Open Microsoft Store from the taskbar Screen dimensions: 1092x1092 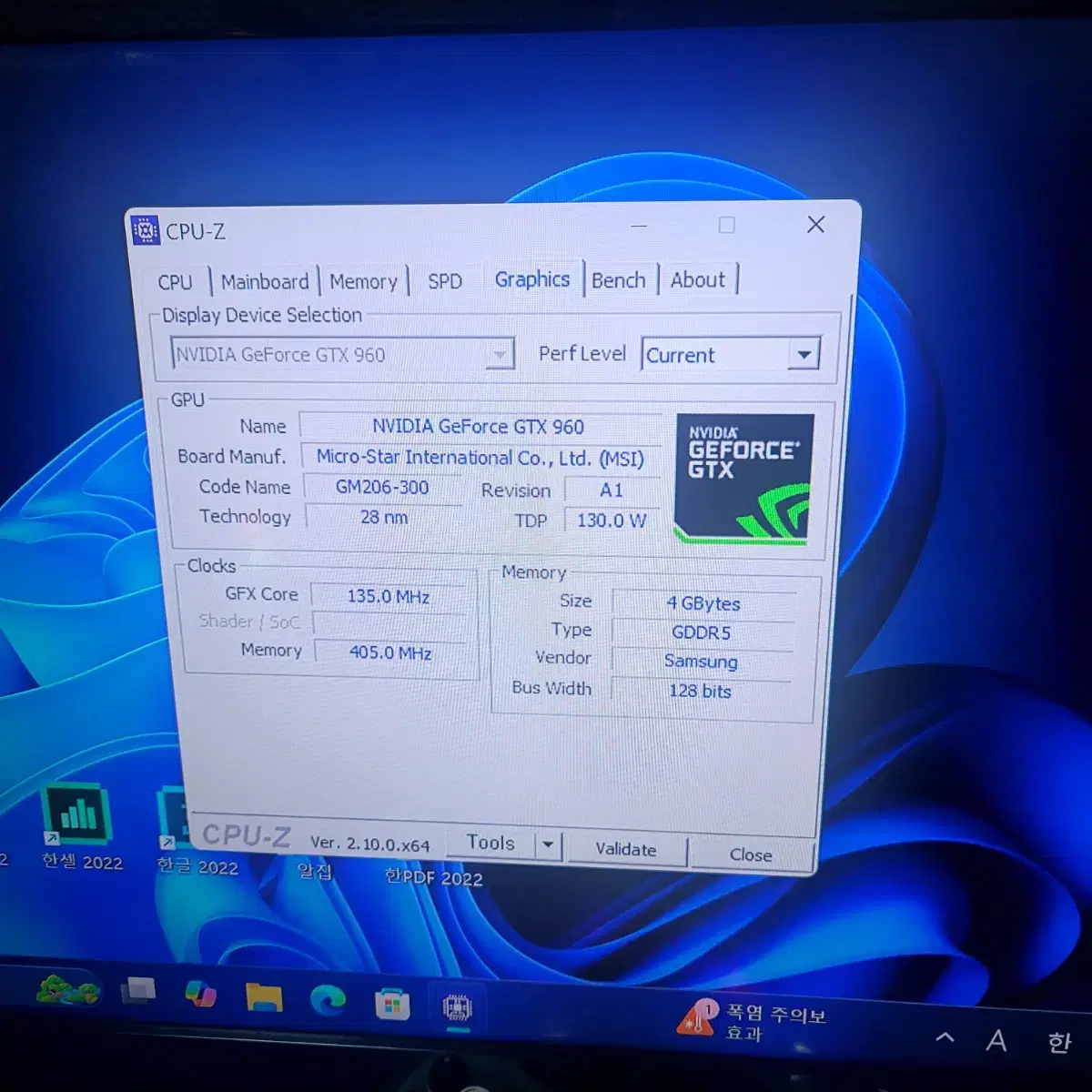coord(392,1005)
